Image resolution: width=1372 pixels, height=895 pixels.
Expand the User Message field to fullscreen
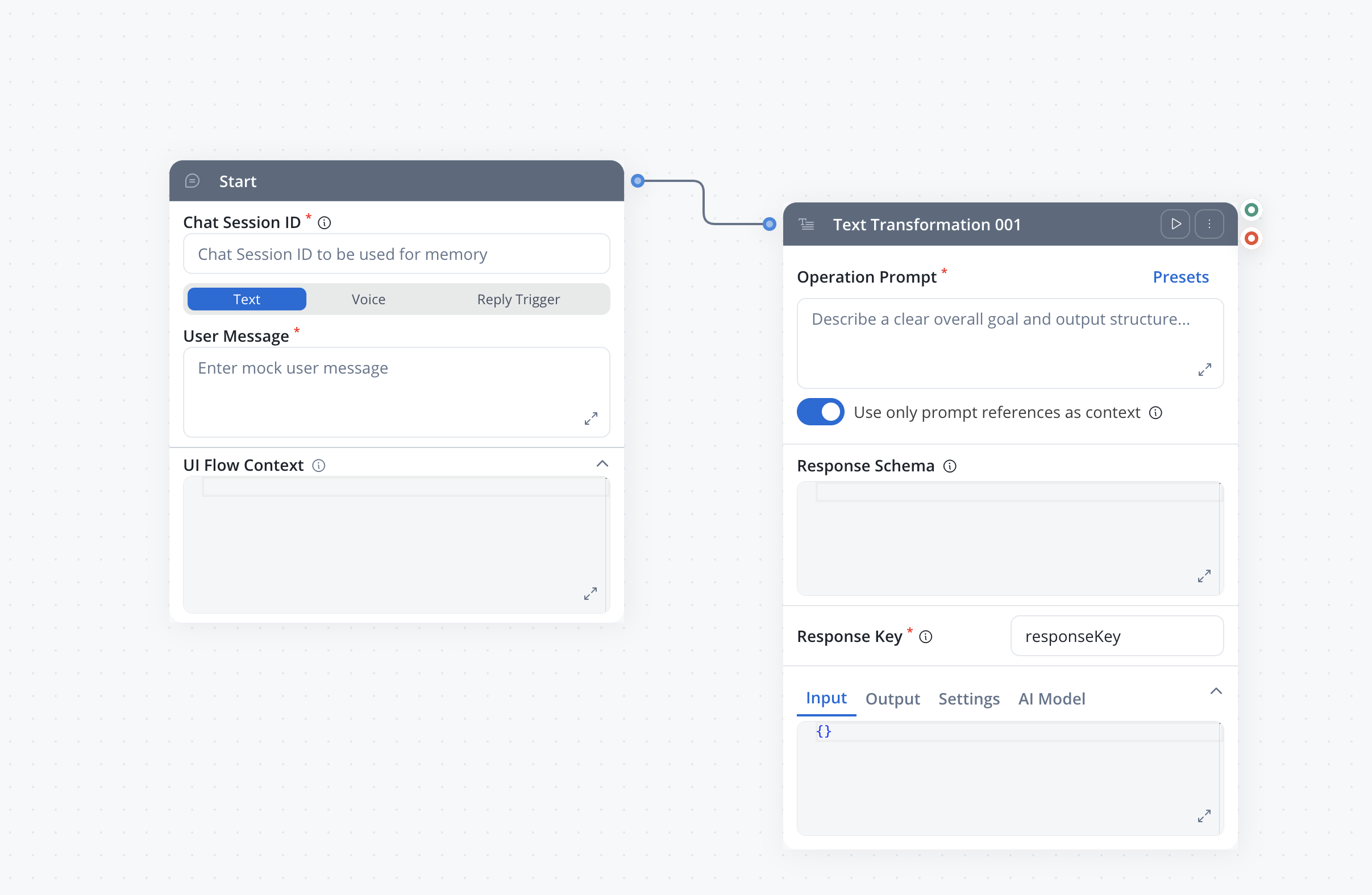click(591, 419)
